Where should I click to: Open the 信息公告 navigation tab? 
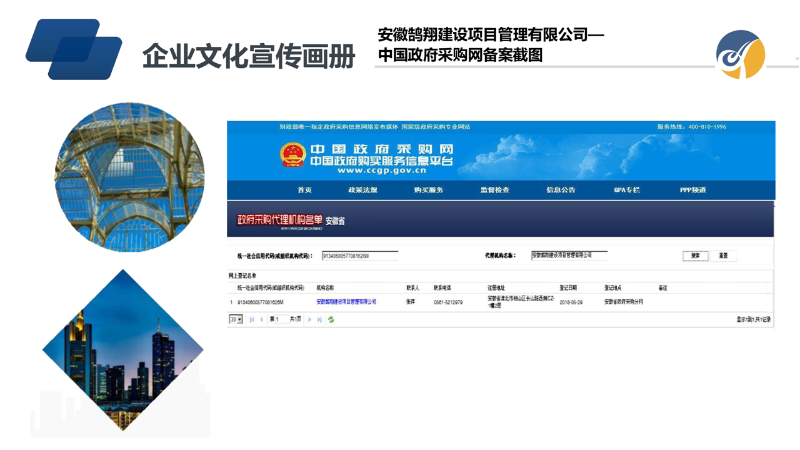(x=560, y=190)
